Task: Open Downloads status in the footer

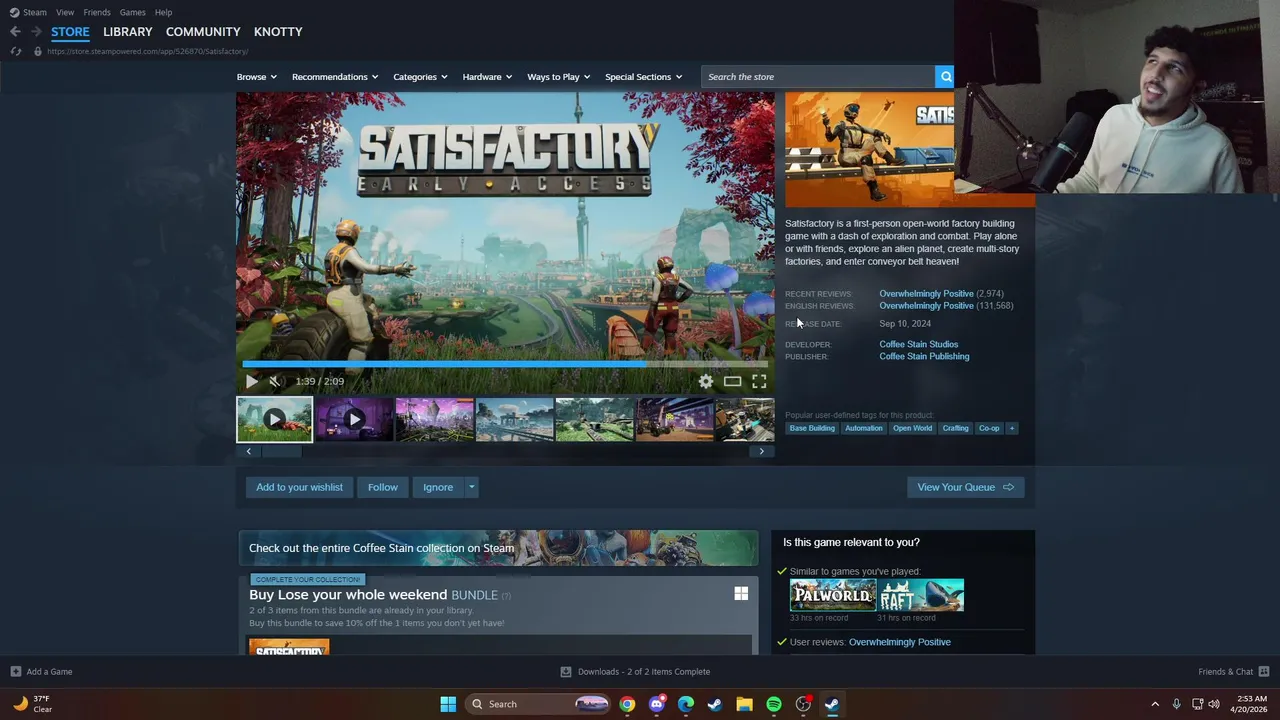Action: click(x=635, y=672)
